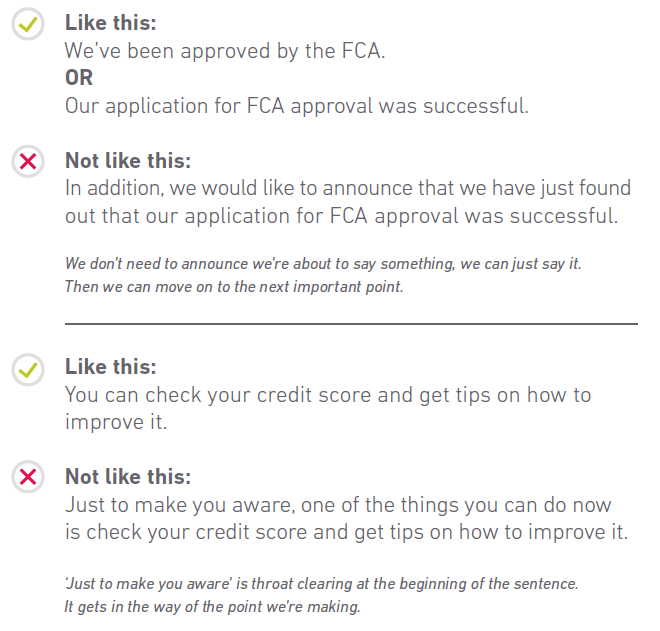Click the red X beside 'Just to make you aware' example
This screenshot has height=631, width=660.
pos(28,477)
